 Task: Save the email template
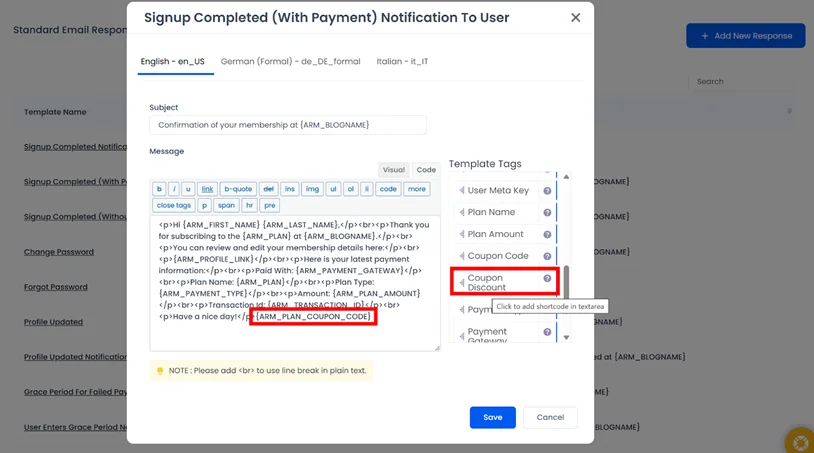(x=493, y=417)
